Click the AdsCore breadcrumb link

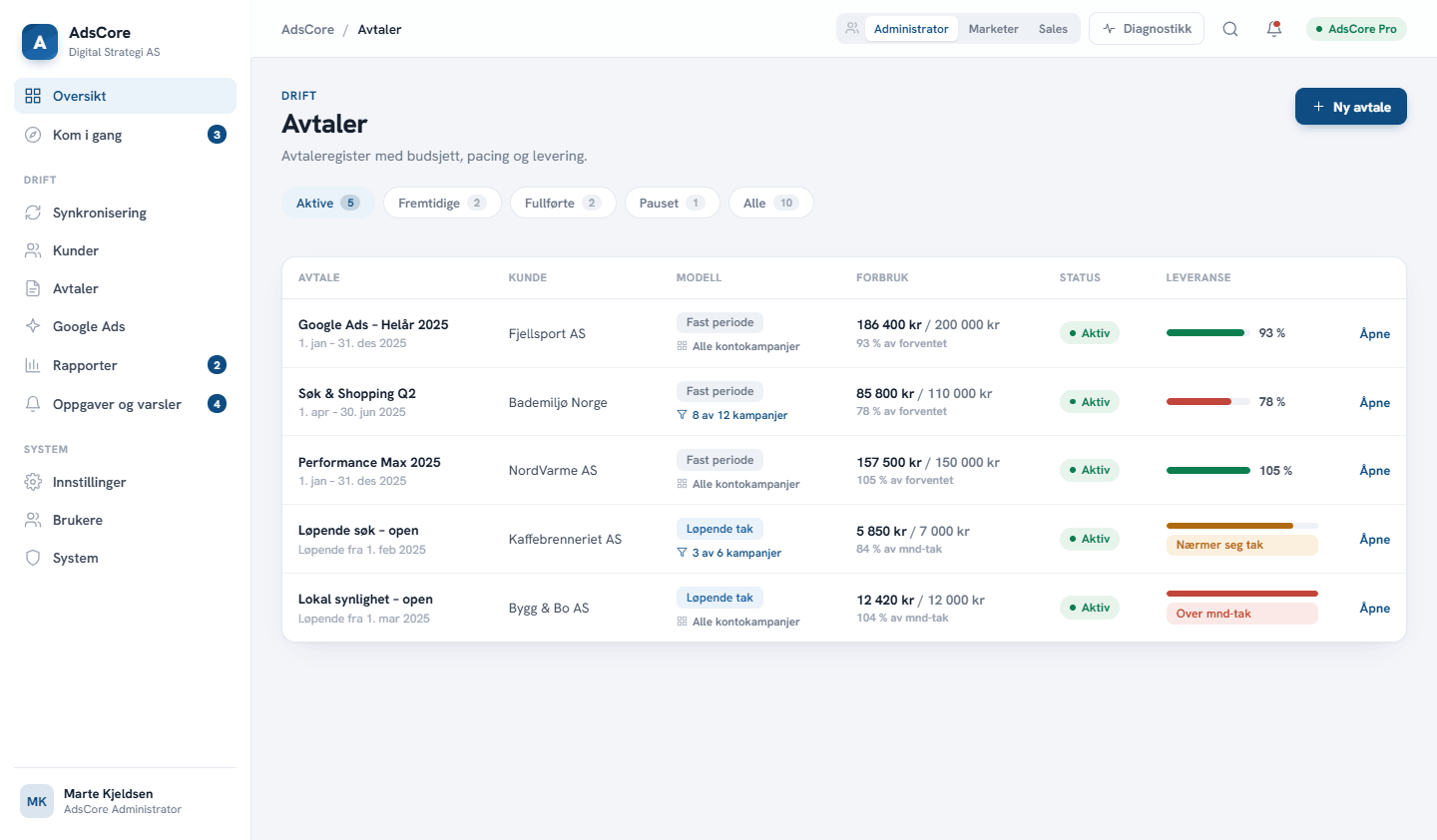pos(307,29)
